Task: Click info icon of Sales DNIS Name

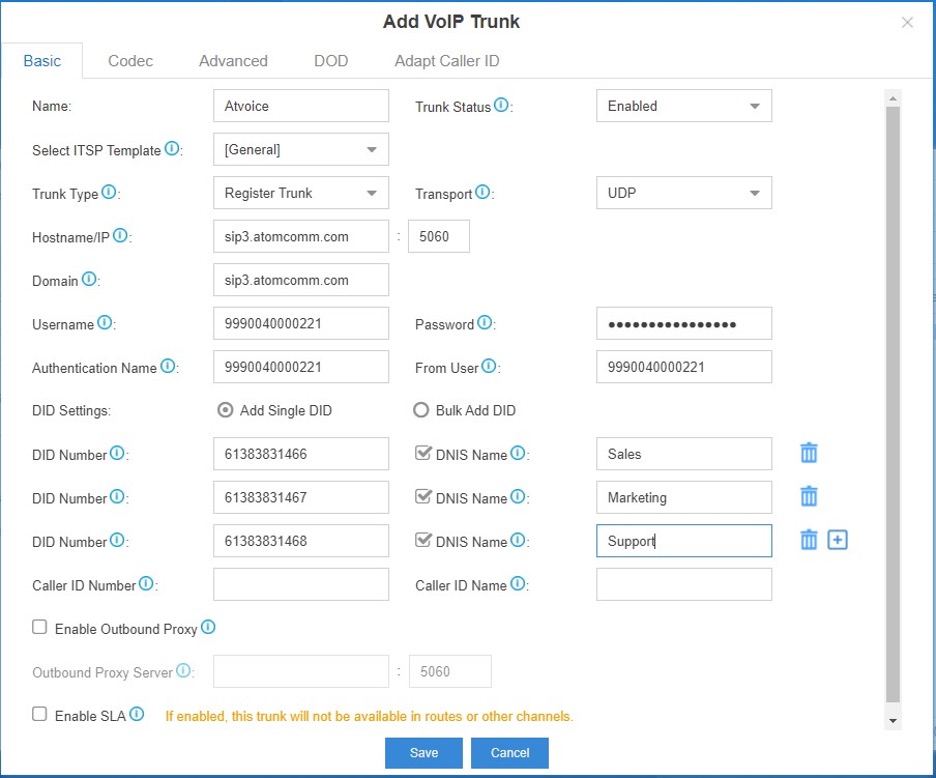Action: pyautogui.click(x=518, y=453)
